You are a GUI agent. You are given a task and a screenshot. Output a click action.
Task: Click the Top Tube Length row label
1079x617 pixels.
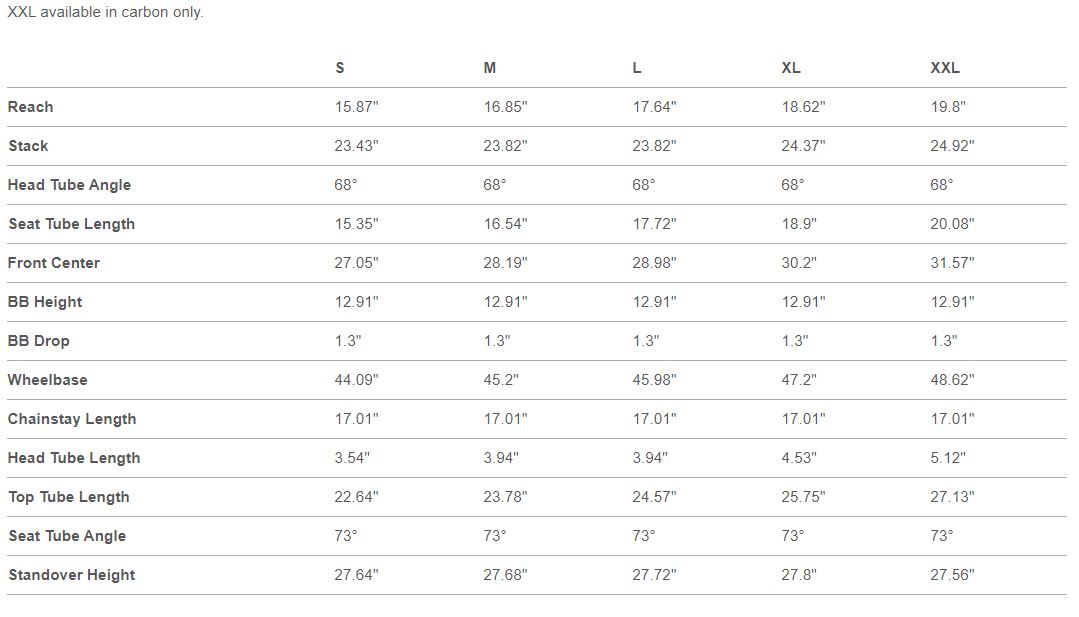click(x=69, y=497)
